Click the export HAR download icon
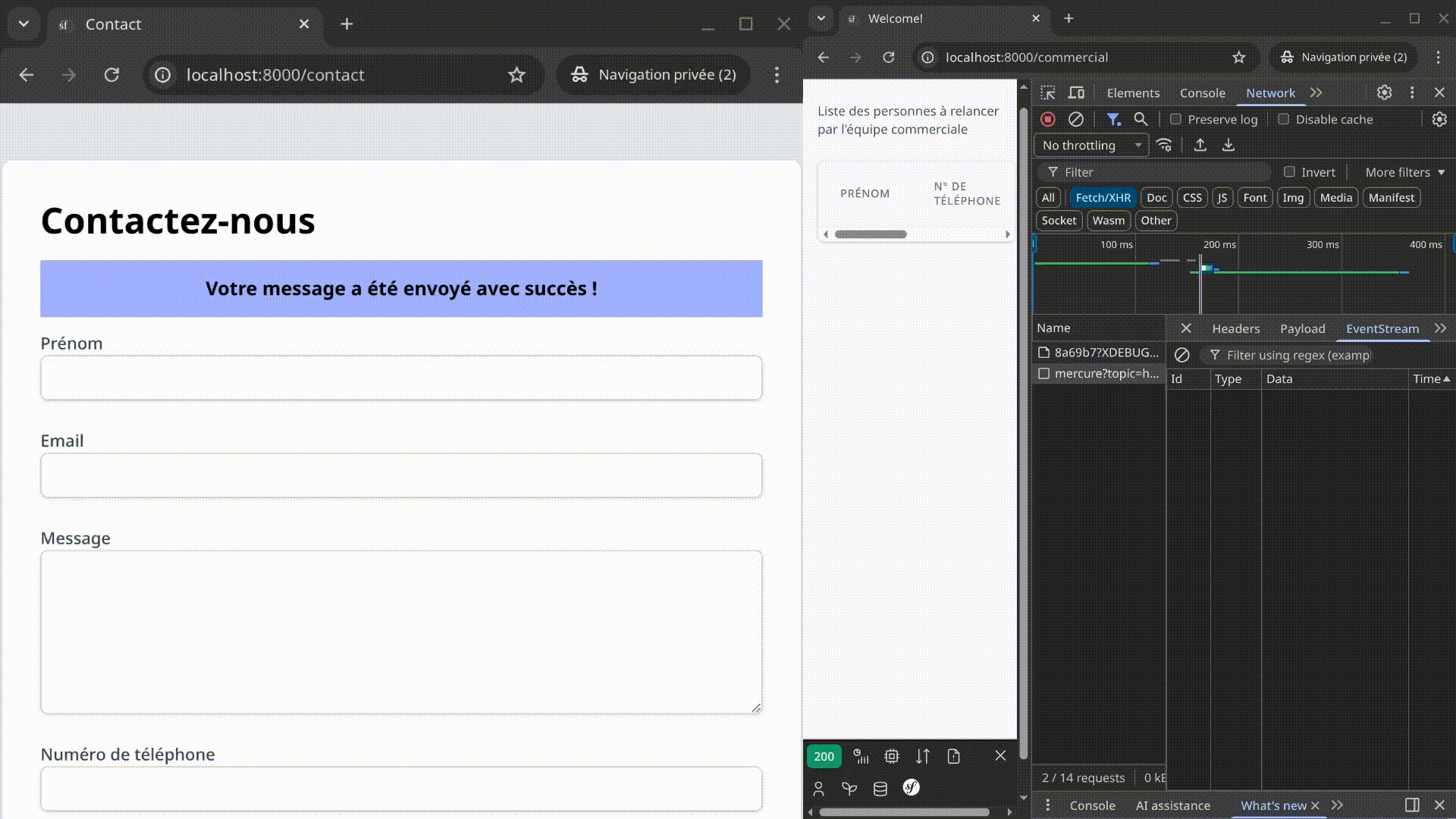 point(1228,145)
